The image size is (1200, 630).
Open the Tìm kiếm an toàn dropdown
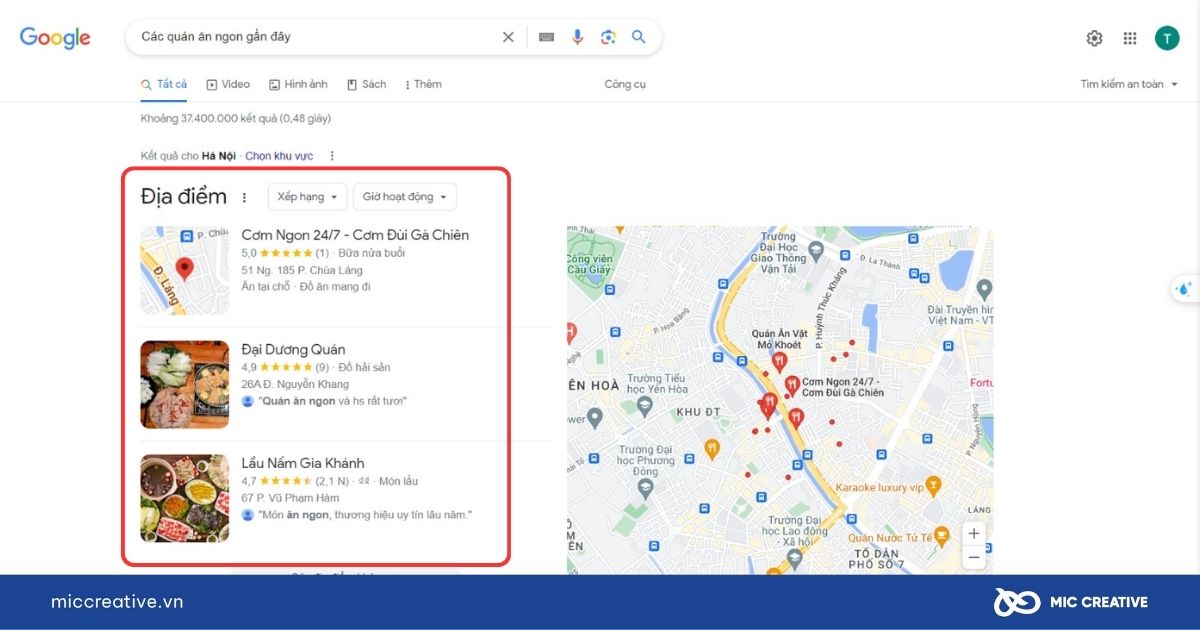1129,84
